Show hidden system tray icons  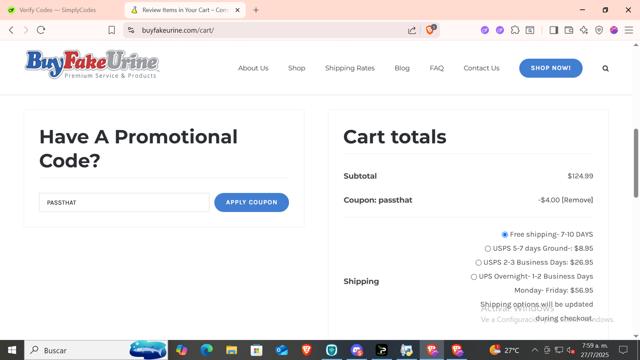535,350
